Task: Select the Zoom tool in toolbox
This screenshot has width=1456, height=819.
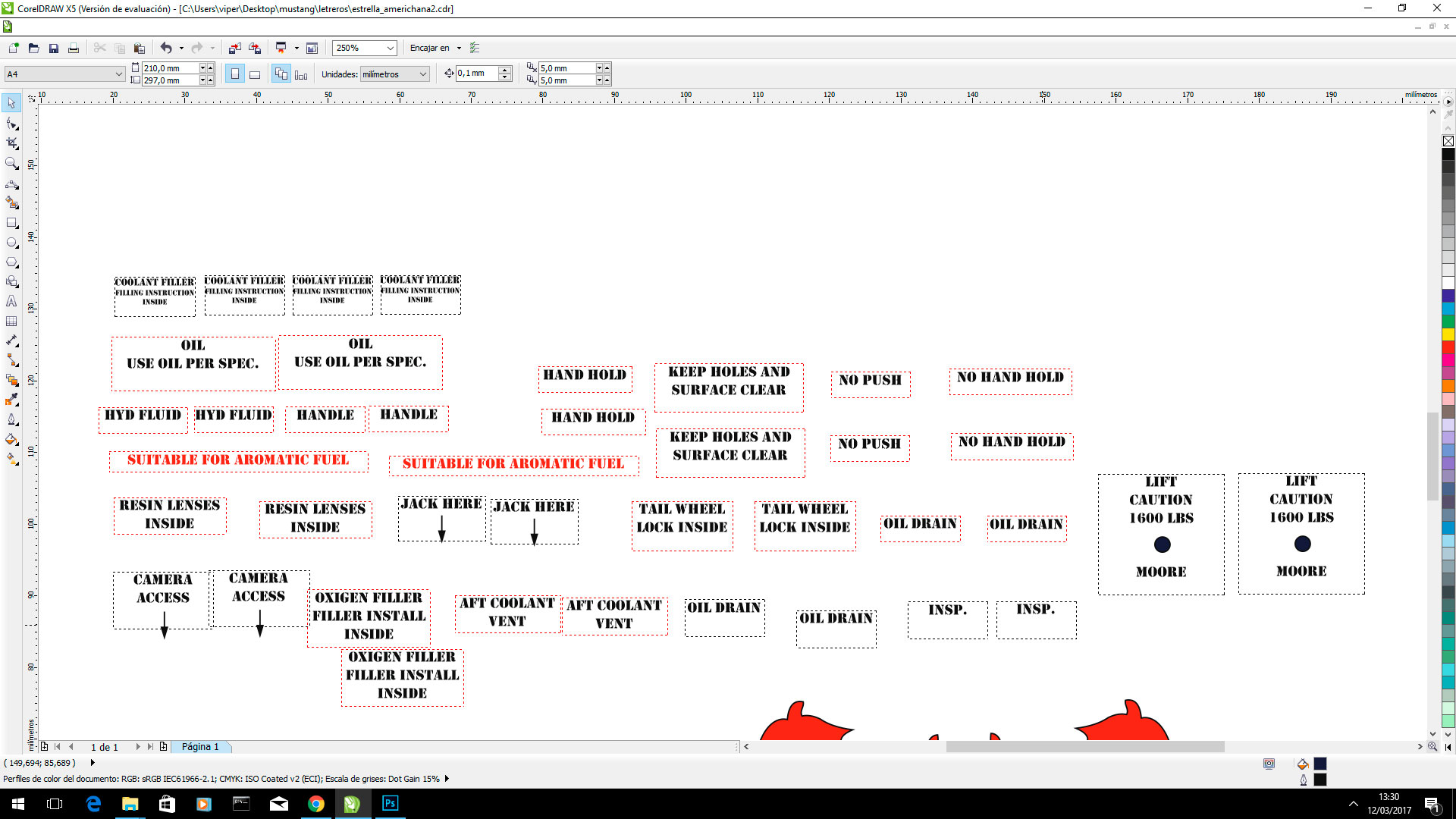Action: point(11,163)
